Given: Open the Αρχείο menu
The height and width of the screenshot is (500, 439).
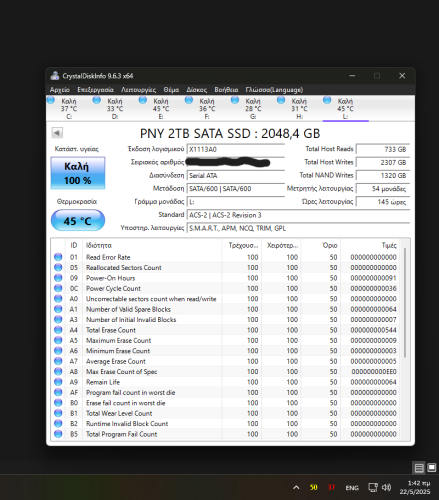Looking at the screenshot, I should tap(60, 90).
